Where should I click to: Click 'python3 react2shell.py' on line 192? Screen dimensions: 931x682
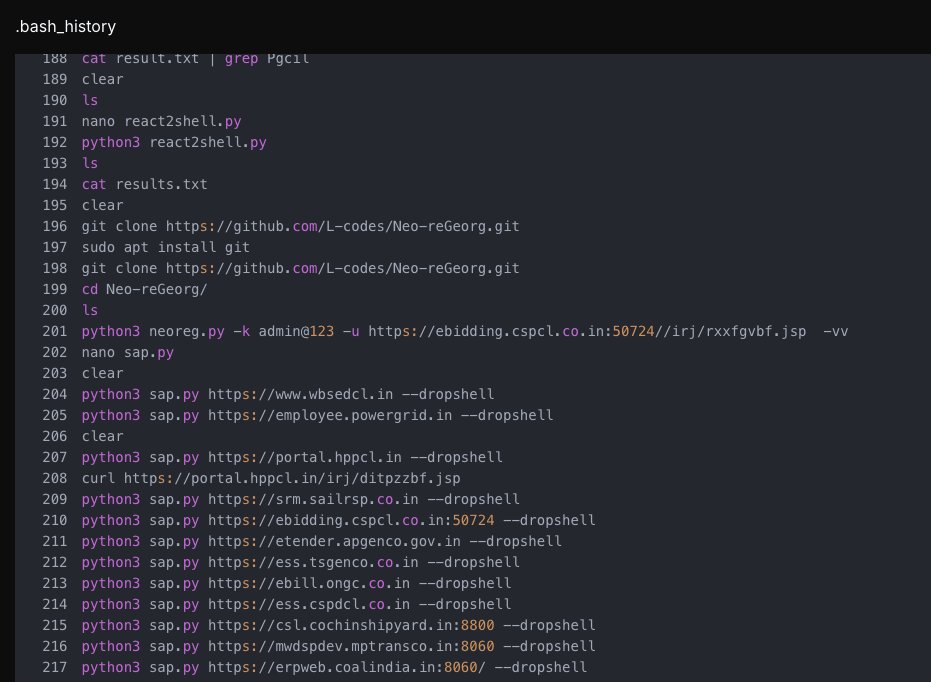click(x=174, y=142)
